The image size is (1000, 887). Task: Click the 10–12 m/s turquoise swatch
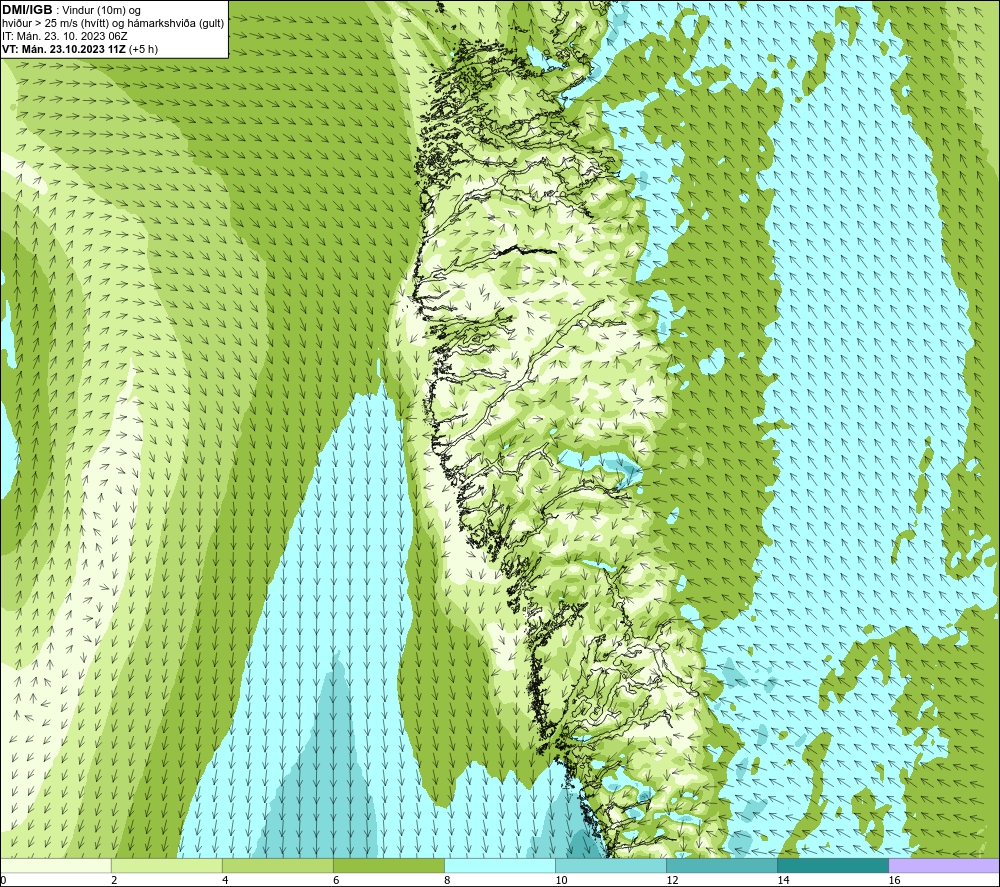[611, 865]
